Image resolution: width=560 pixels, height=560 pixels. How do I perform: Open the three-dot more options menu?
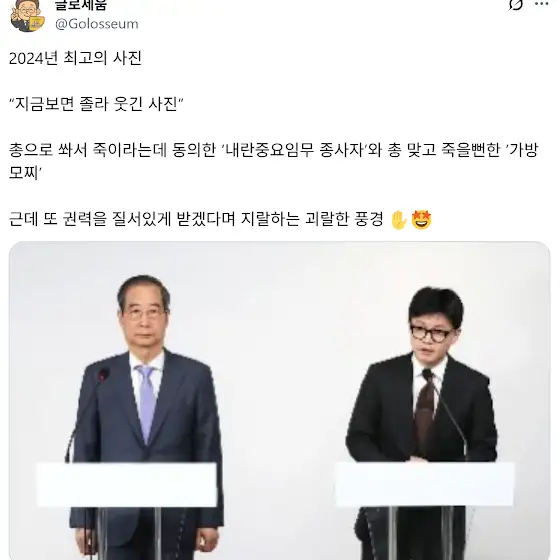pos(541,4)
